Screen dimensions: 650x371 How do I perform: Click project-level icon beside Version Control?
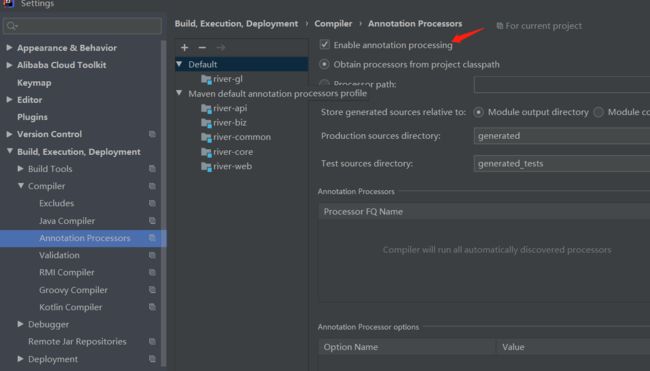point(152,134)
